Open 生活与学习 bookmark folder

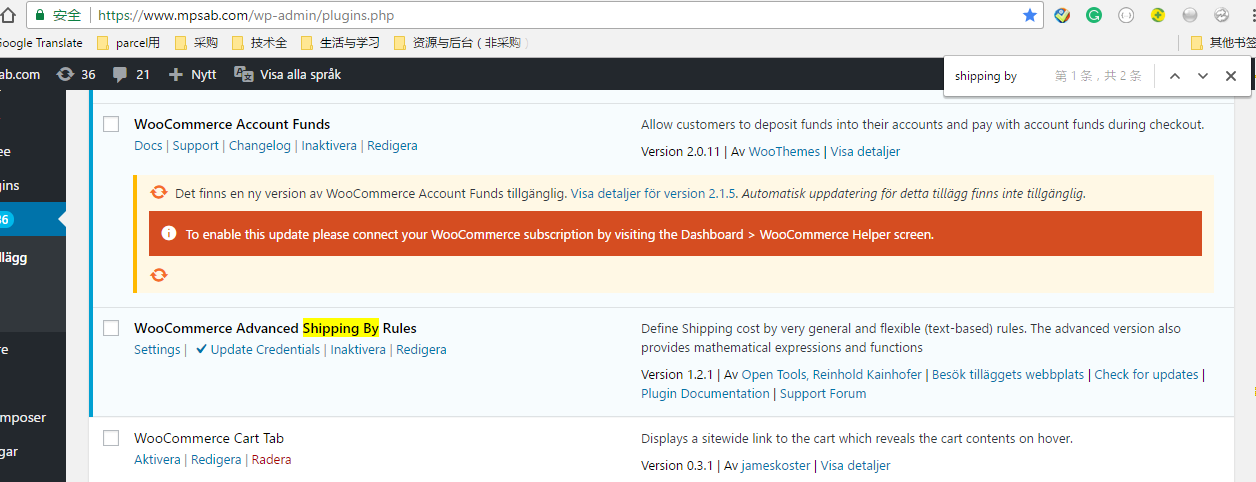(341, 43)
